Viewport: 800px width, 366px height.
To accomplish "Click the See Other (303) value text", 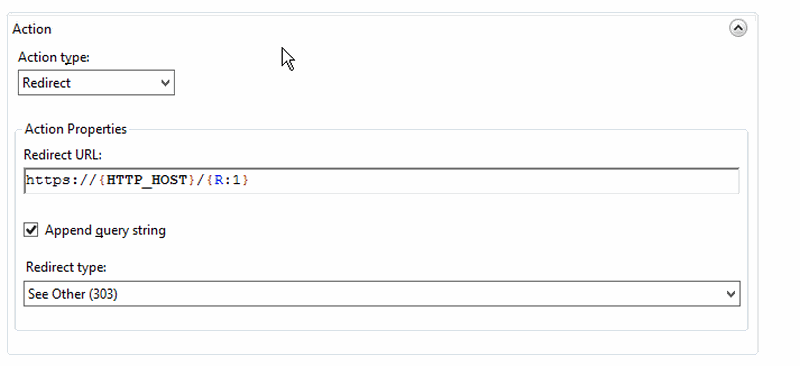I will (72, 294).
